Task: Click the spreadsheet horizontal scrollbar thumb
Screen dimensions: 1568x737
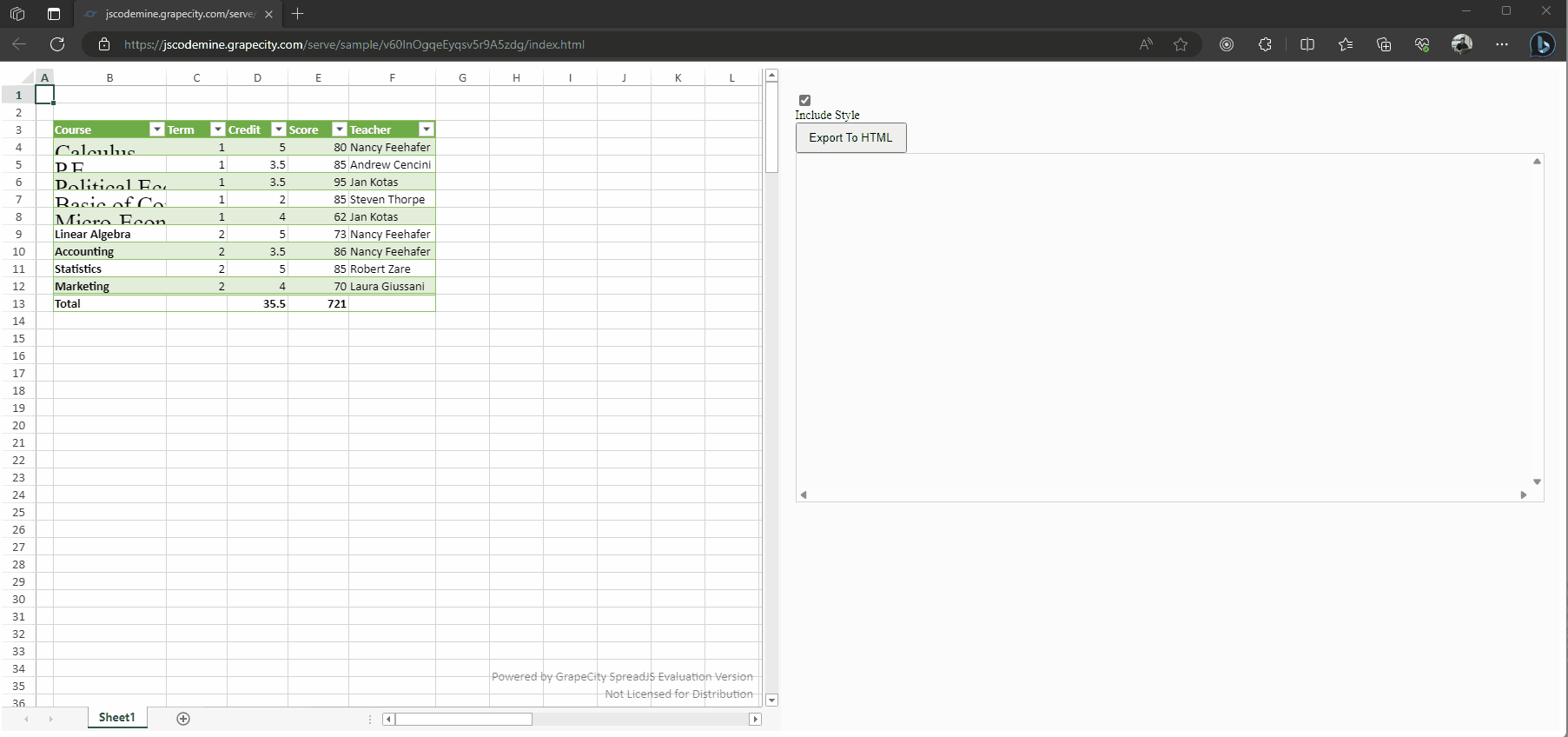Action: tap(463, 719)
